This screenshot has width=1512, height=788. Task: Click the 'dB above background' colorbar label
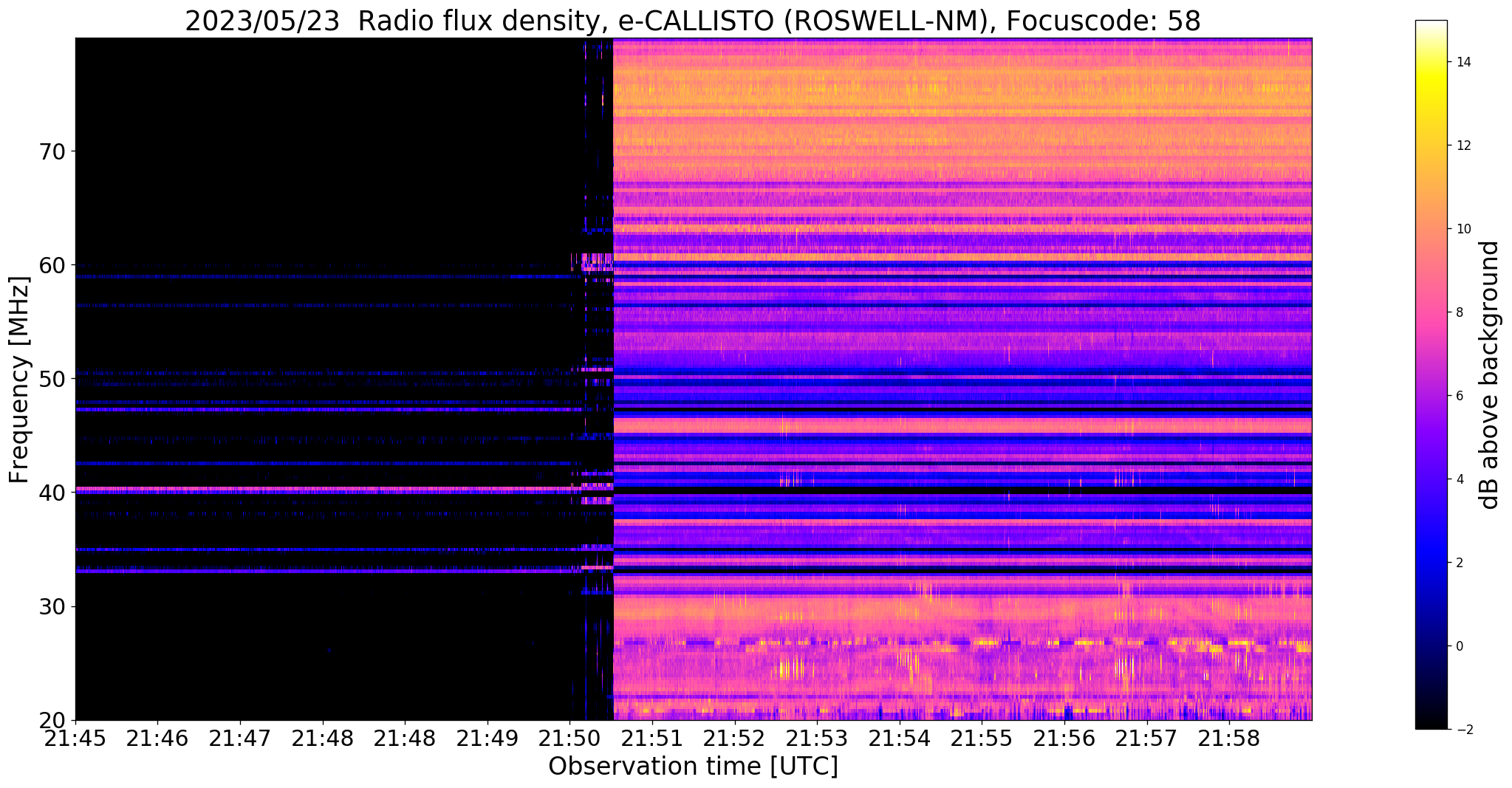point(1490,374)
